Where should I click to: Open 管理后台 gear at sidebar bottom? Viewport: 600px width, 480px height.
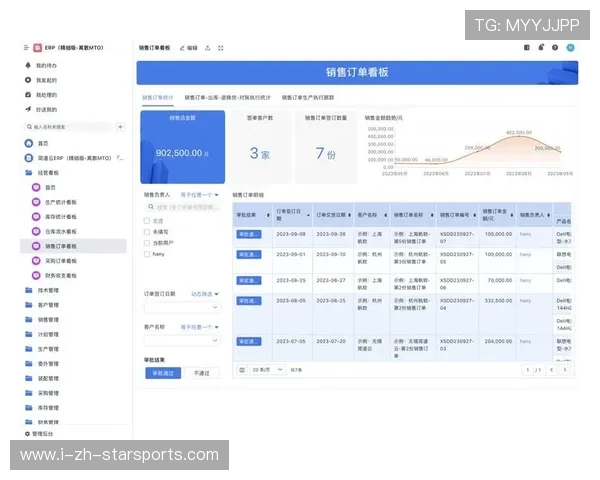tap(39, 434)
